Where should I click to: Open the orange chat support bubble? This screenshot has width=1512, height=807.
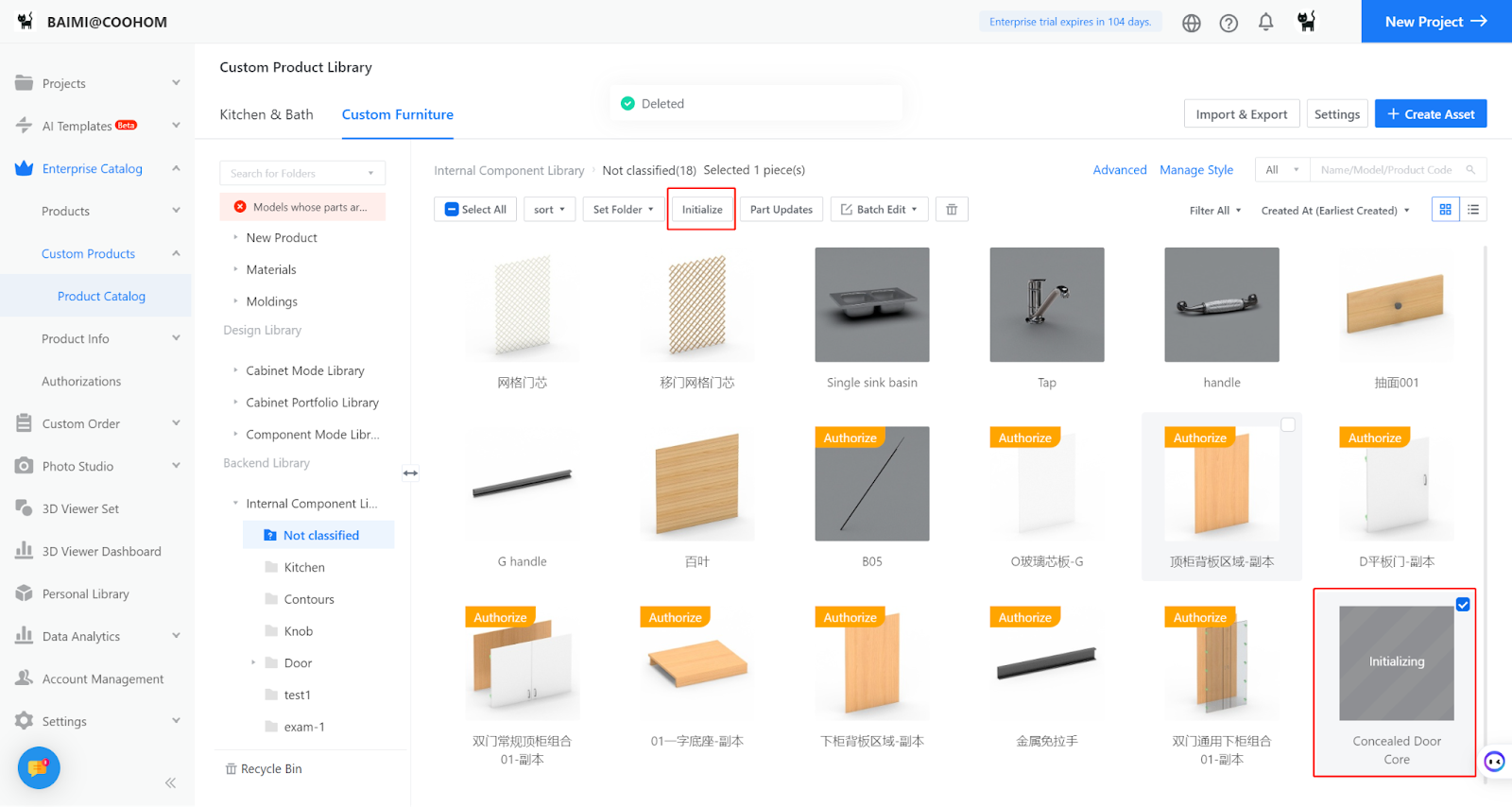pos(39,767)
